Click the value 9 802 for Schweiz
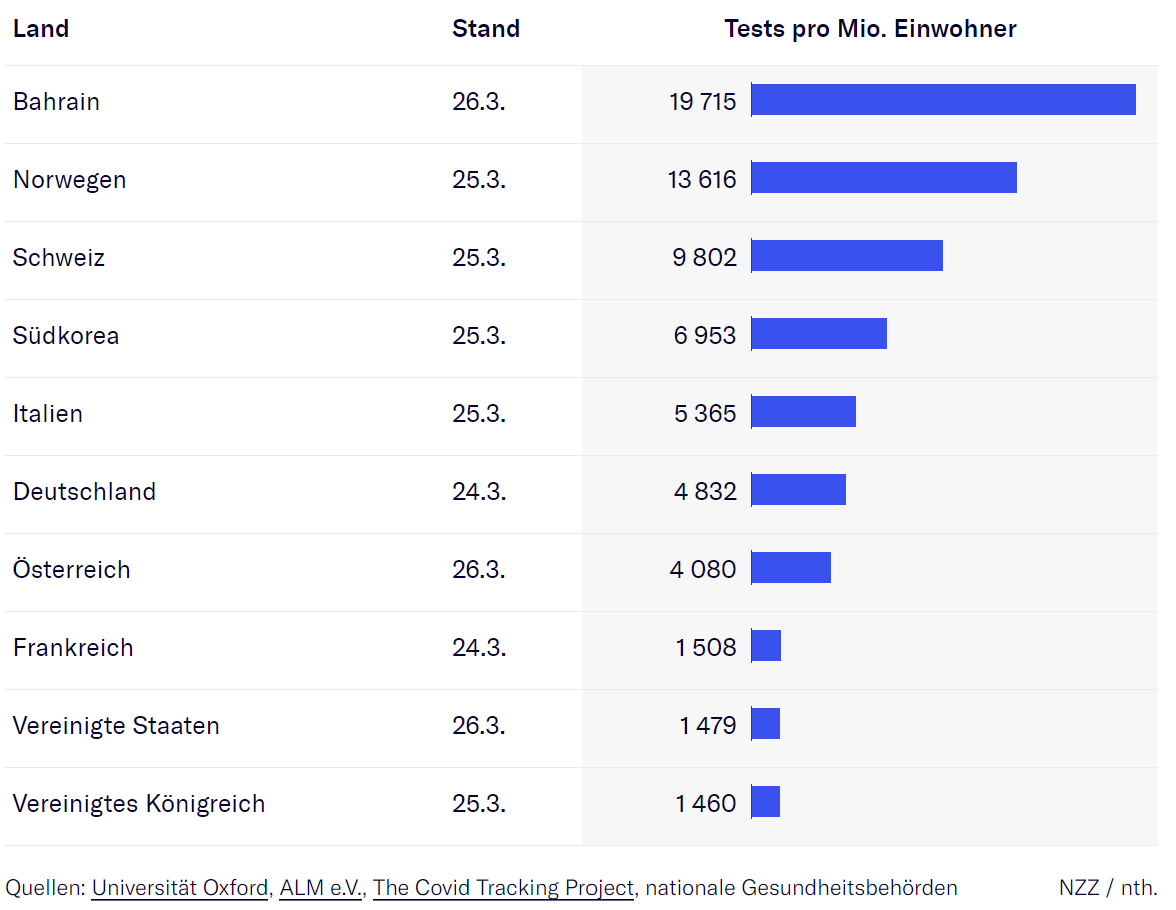 click(x=704, y=258)
